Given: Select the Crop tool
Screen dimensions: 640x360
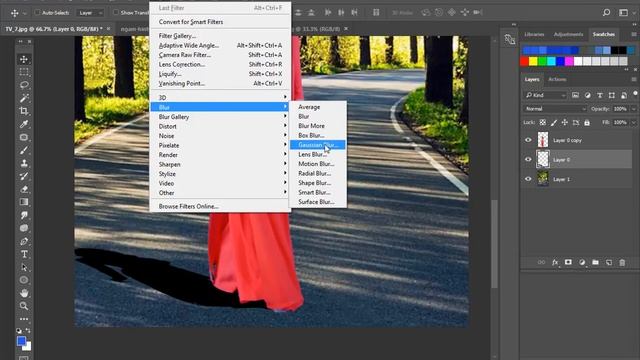Looking at the screenshot, I should tap(24, 111).
